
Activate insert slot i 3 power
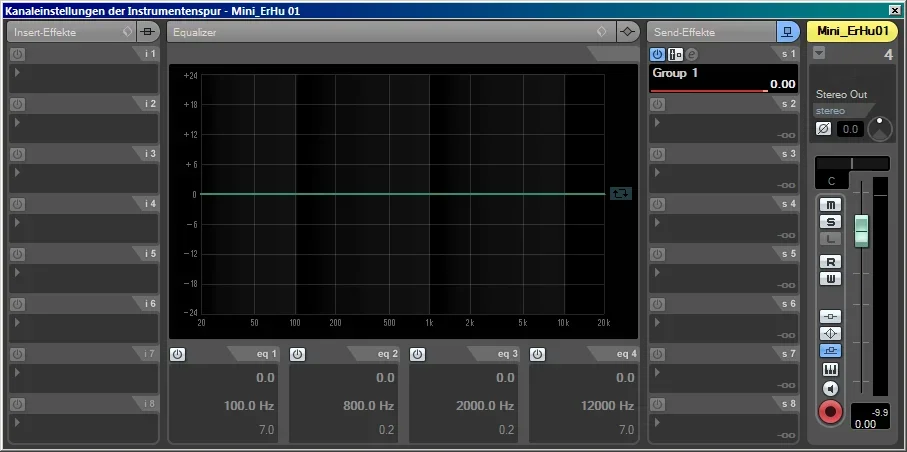click(x=17, y=155)
